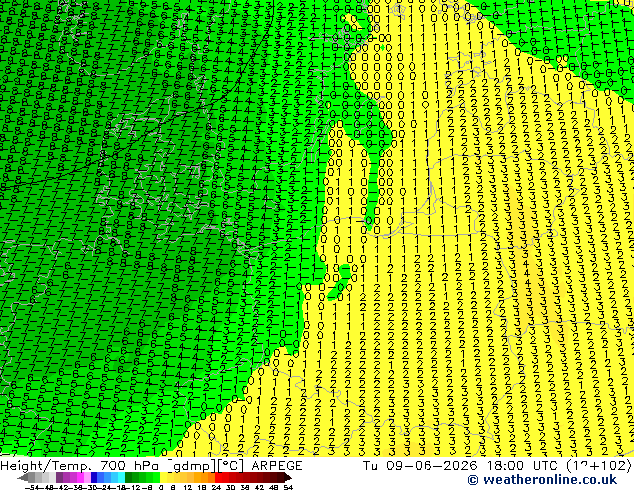Select the bright yellow swatch in legend
Image resolution: width=634 pixels, height=490 pixels.
click(163, 477)
